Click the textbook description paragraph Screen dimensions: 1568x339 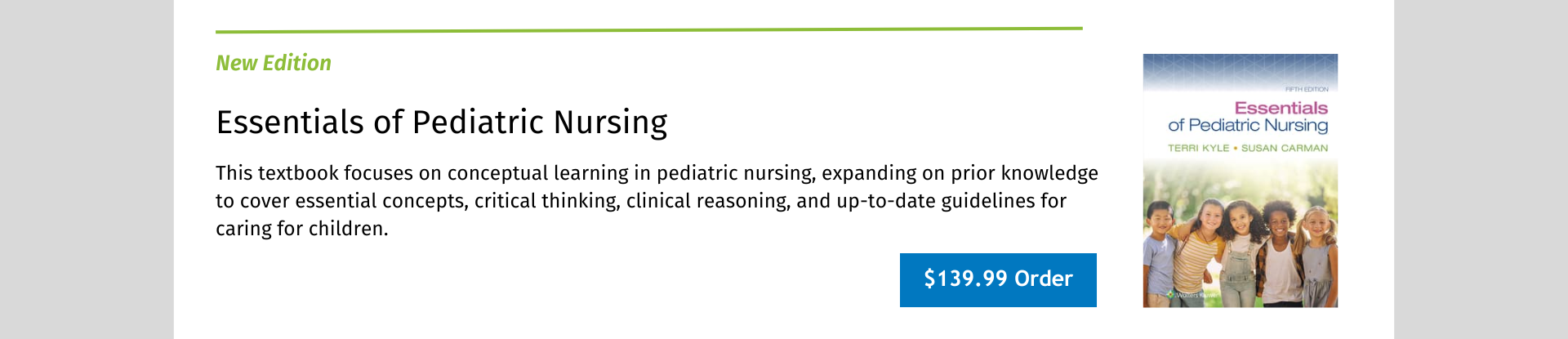[x=657, y=201]
